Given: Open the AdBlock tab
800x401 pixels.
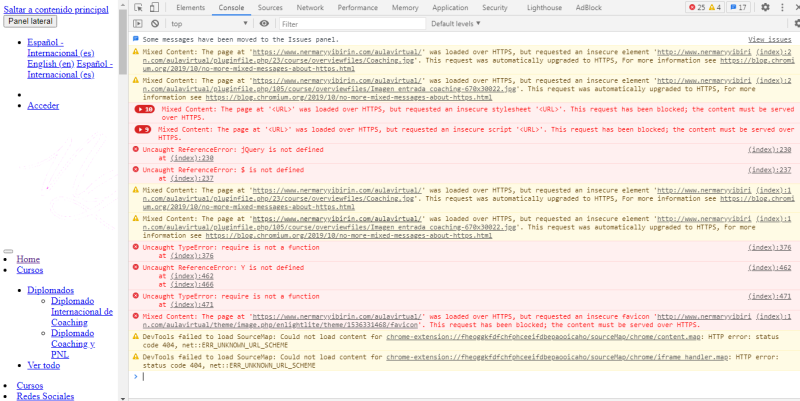Looking at the screenshot, I should [589, 8].
